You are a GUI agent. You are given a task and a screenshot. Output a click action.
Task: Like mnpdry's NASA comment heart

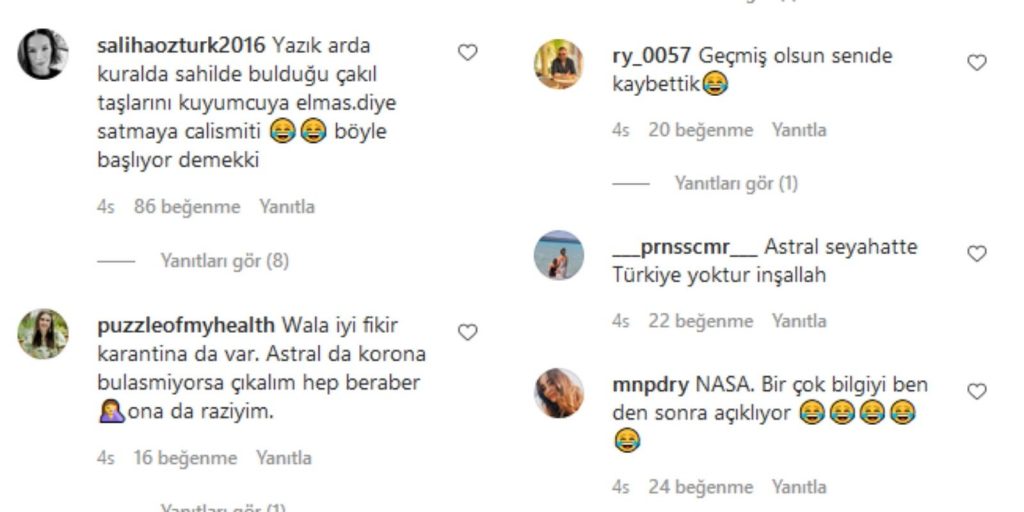point(976,392)
